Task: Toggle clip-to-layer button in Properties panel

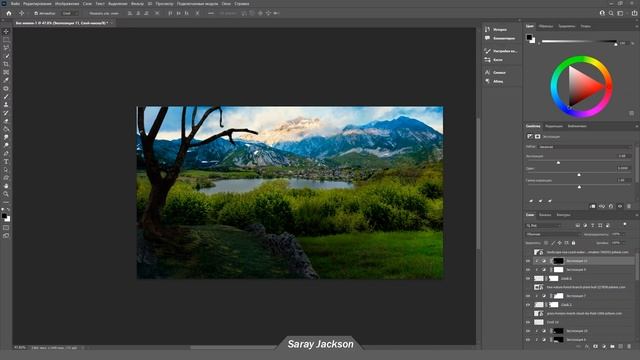Action: point(593,206)
